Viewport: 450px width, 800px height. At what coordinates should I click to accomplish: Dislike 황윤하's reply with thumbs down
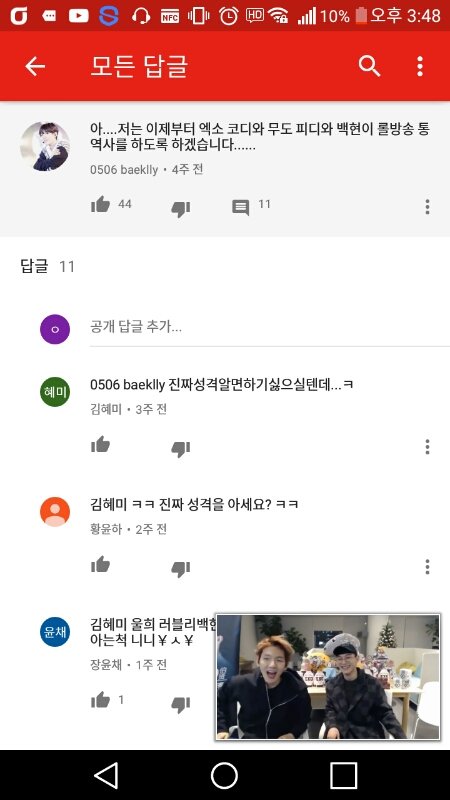tap(181, 568)
